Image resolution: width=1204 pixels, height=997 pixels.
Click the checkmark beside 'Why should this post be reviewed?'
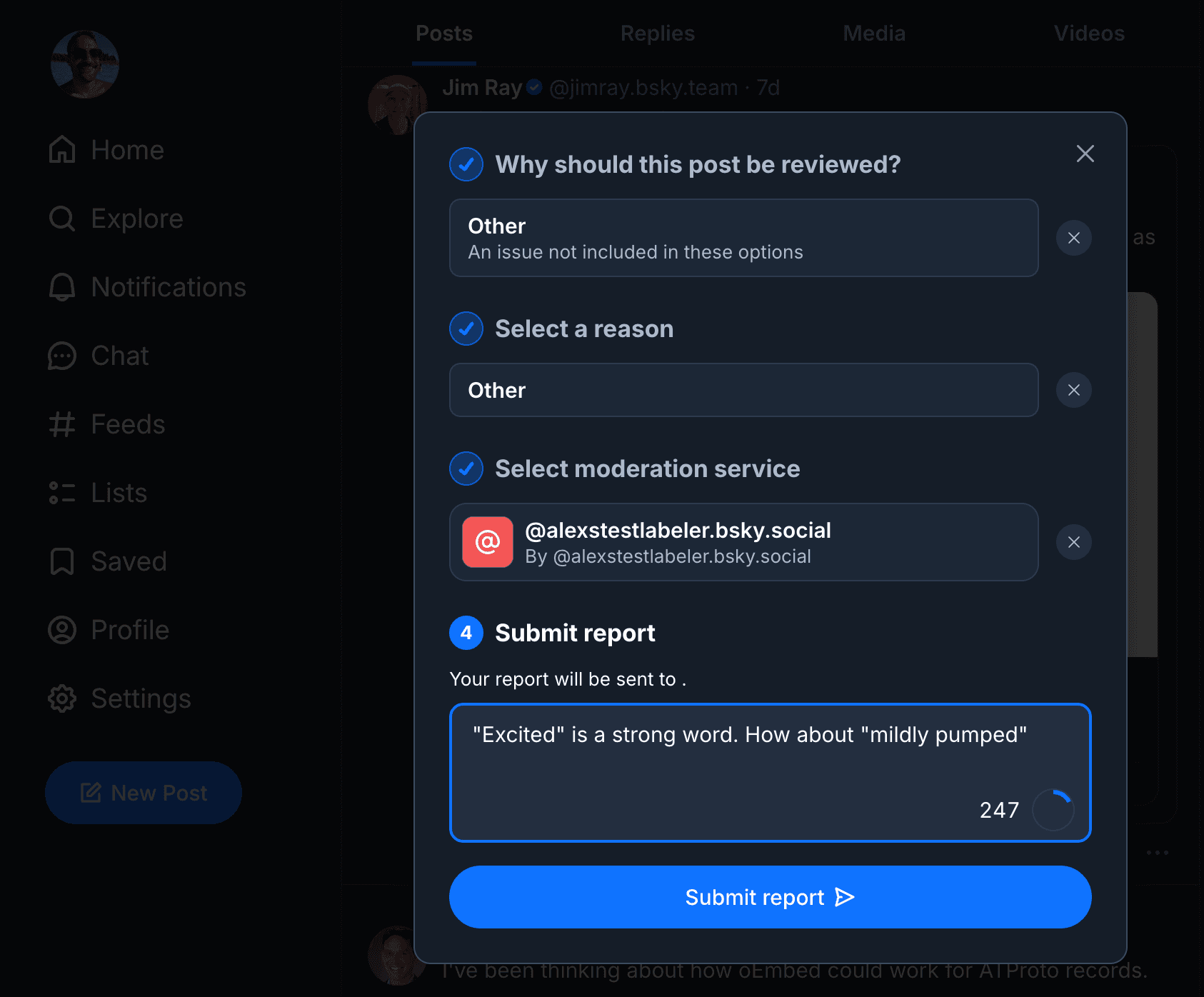tap(466, 164)
